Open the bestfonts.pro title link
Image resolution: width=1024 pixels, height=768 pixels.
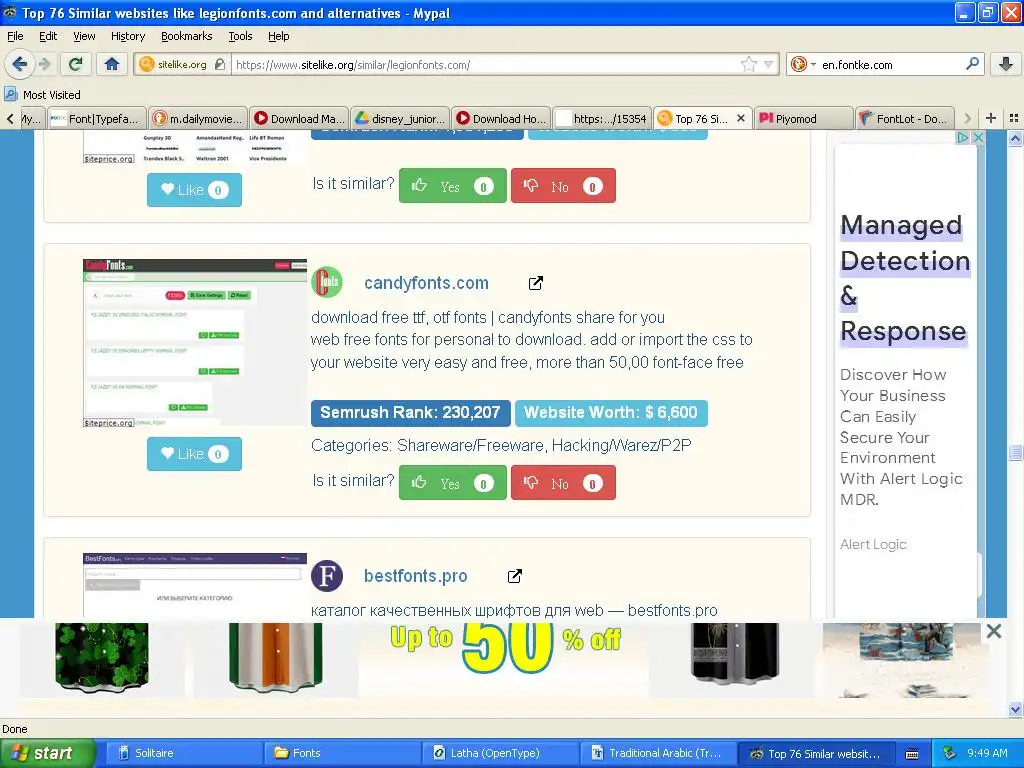415,576
